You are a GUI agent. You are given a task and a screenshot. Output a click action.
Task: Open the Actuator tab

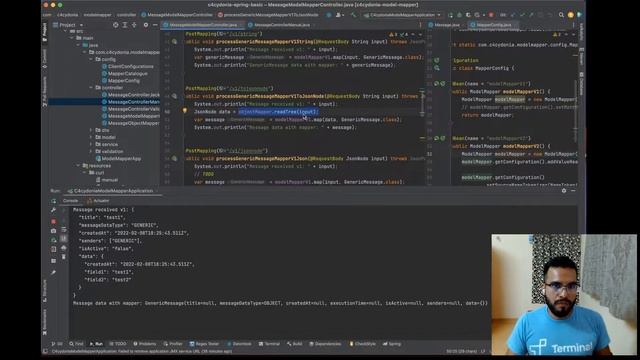pyautogui.click(x=98, y=201)
